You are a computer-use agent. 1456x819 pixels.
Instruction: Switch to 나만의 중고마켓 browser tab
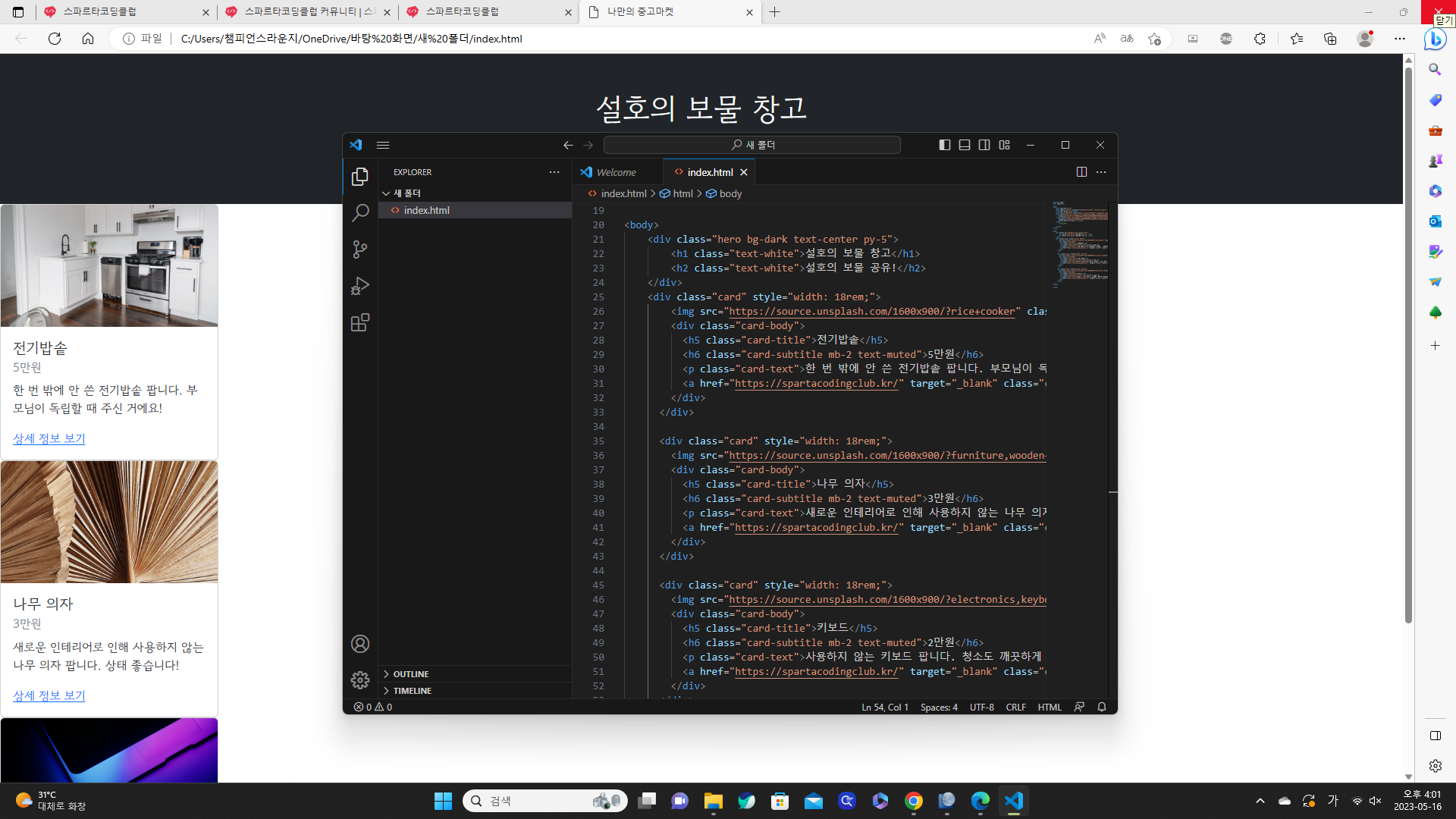click(x=670, y=12)
